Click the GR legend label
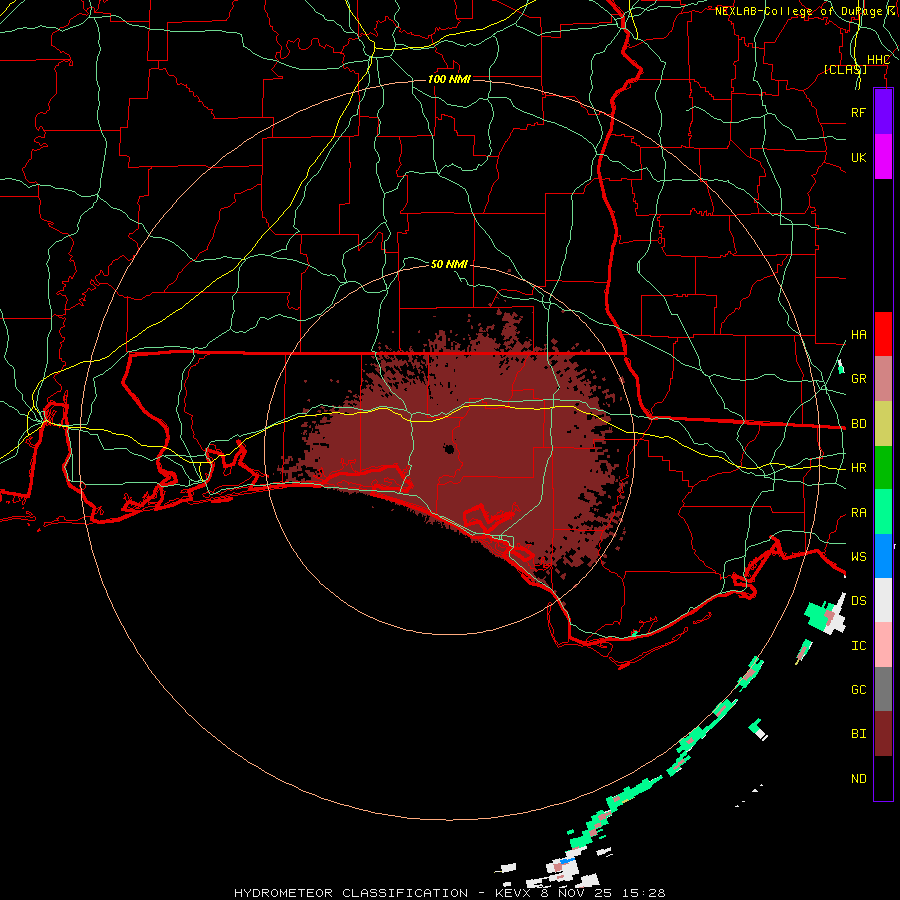900x900 pixels. pyautogui.click(x=859, y=379)
